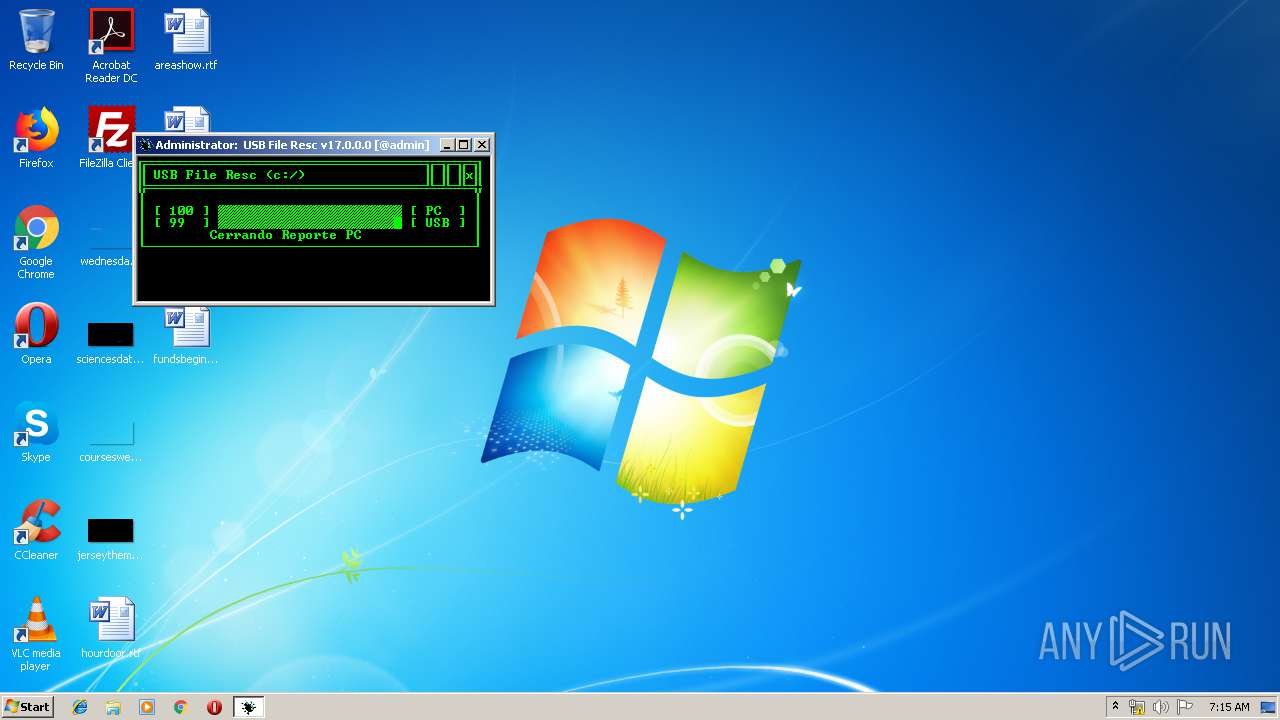The image size is (1280, 720).
Task: Launch Windows Media Player from taskbar
Action: pos(147,707)
